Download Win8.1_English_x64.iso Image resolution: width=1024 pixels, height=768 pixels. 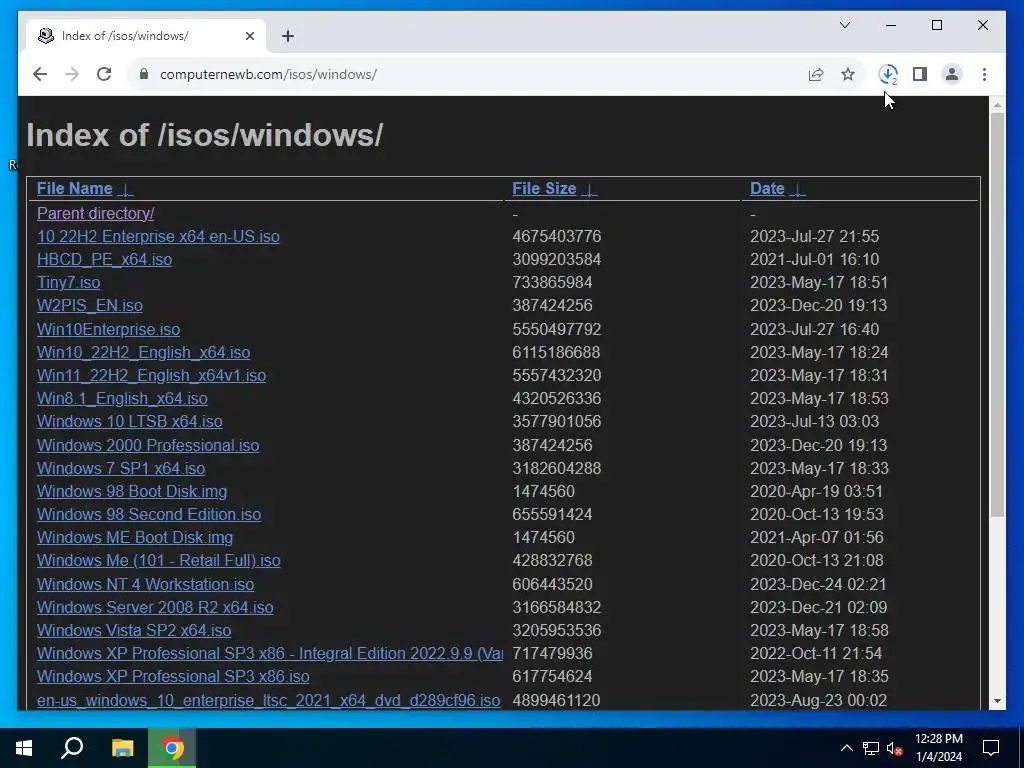pyautogui.click(x=122, y=398)
